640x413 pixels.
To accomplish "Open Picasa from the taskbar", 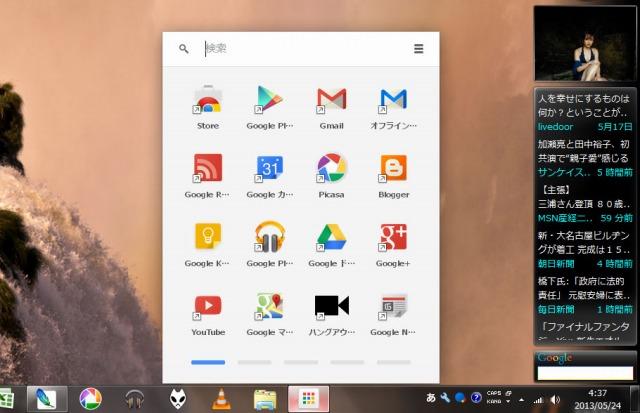I will [90, 399].
